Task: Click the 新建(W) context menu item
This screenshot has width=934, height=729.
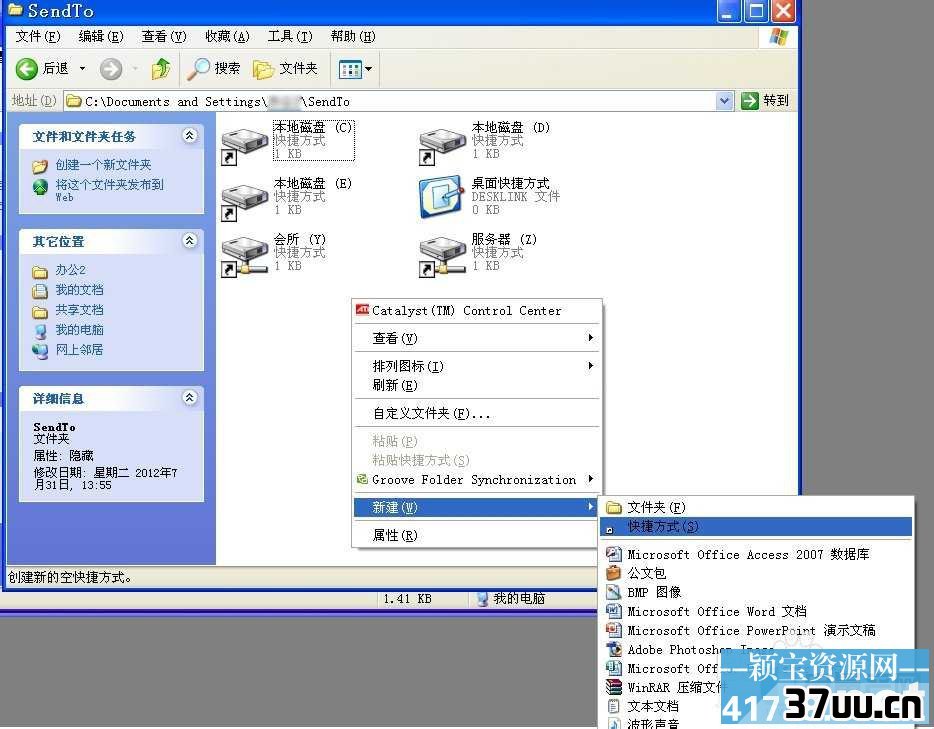Action: tap(476, 507)
